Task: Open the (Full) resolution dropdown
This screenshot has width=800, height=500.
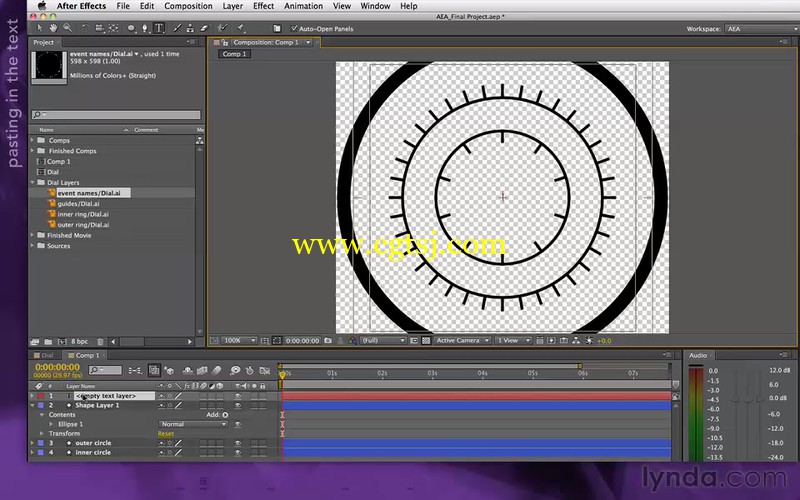Action: tap(383, 340)
